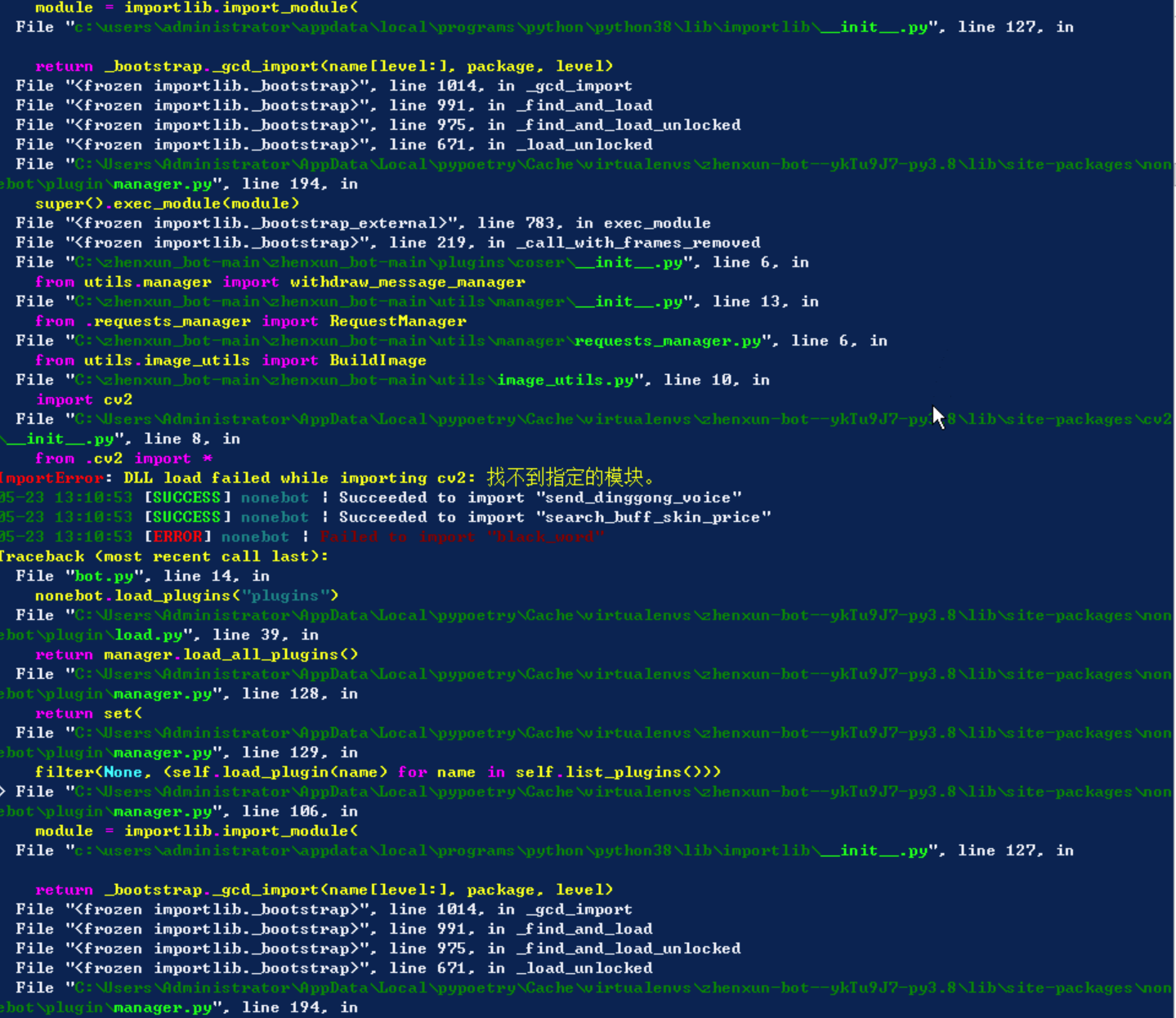Click the "import BuildImage" code line
Image resolution: width=1176 pixels, height=1018 pixels.
tap(230, 360)
